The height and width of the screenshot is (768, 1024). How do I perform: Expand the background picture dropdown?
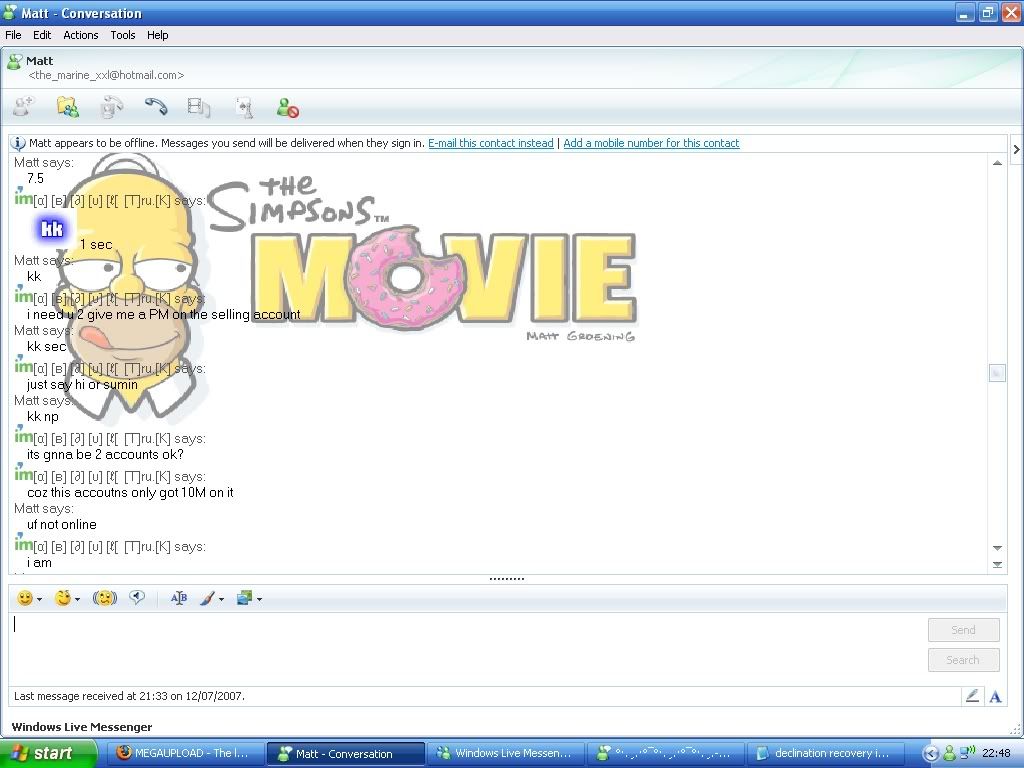click(259, 599)
